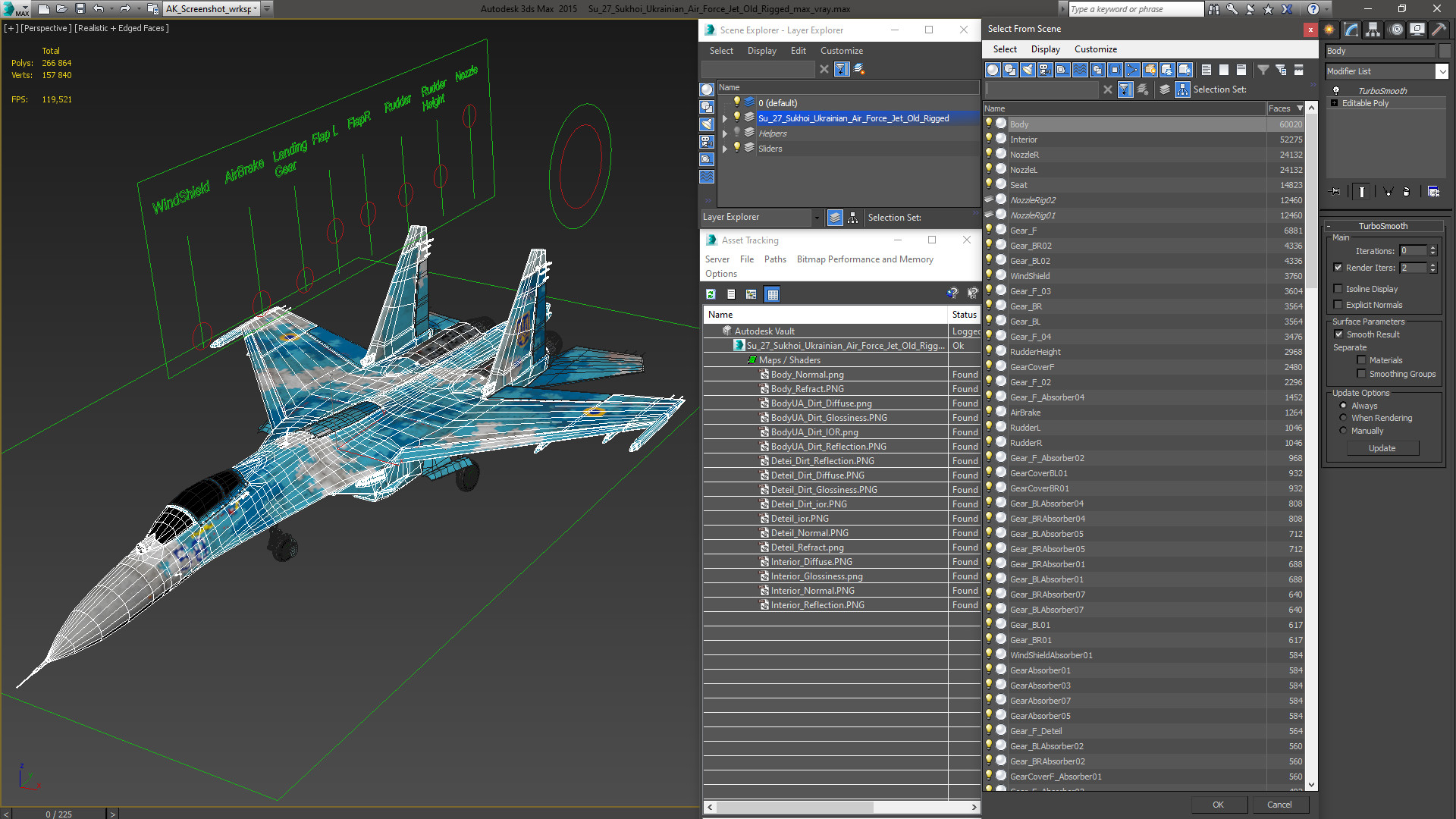Click Update button in TurboSmooth
Viewport: 1456px width, 819px height.
[1382, 448]
